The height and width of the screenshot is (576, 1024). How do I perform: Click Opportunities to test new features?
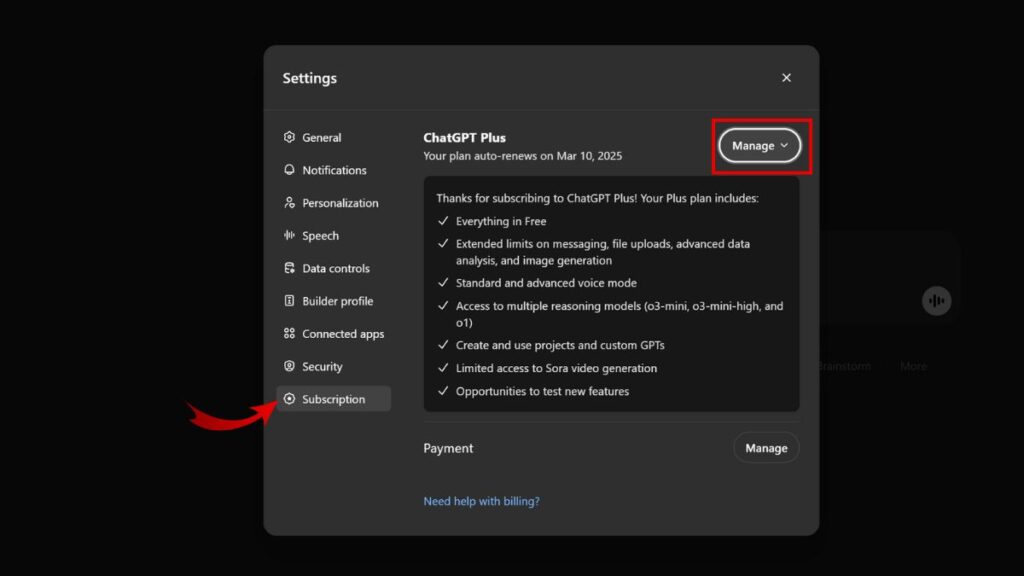[542, 391]
